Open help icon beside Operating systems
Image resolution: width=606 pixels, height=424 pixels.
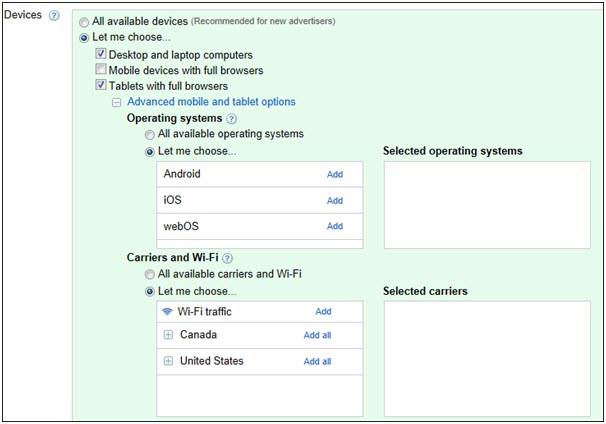[231, 119]
